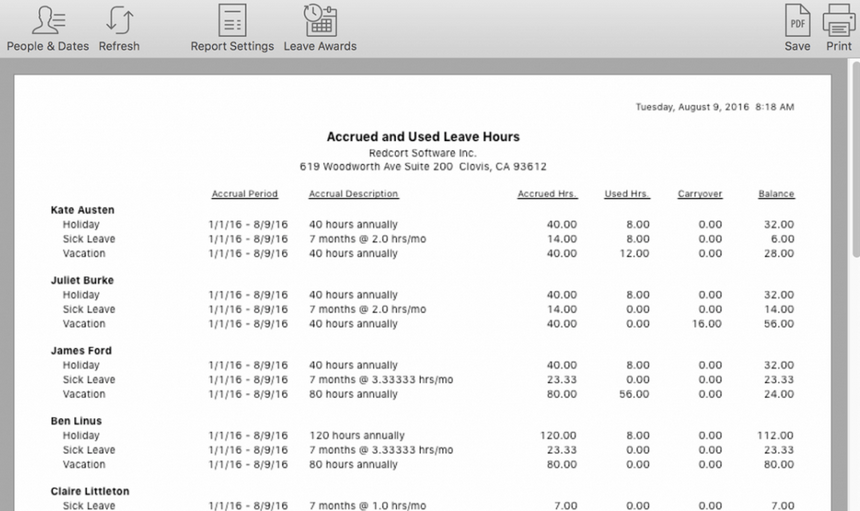Click Kate Austen's Sick Leave balance 6.00
The width and height of the screenshot is (860, 511).
pyautogui.click(x=782, y=239)
